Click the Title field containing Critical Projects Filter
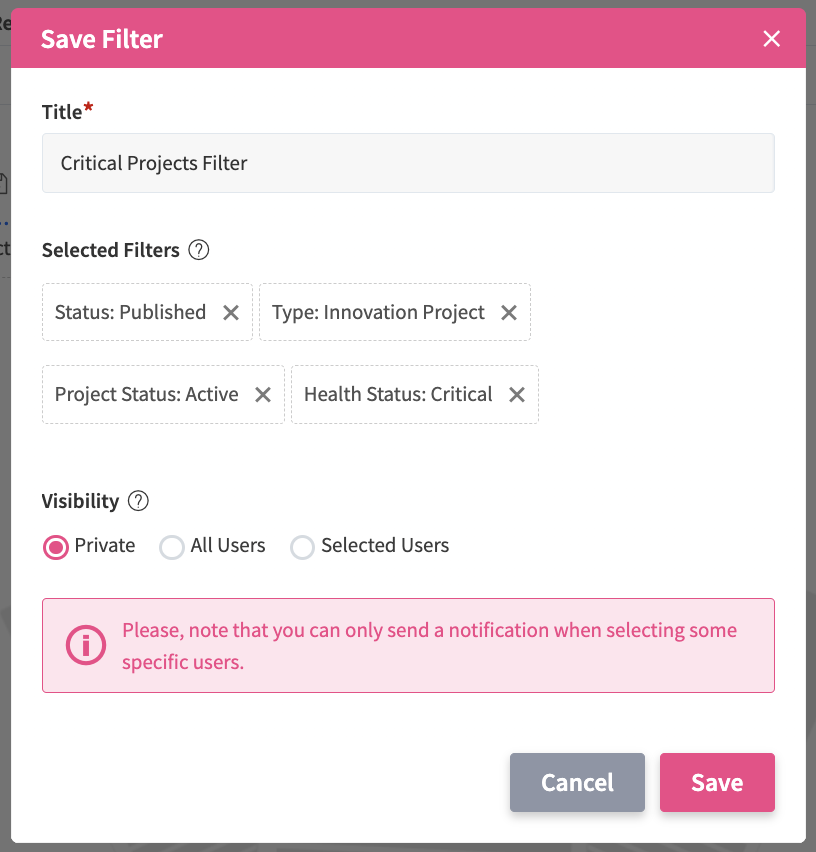Screen dimensions: 816x852 [408, 163]
